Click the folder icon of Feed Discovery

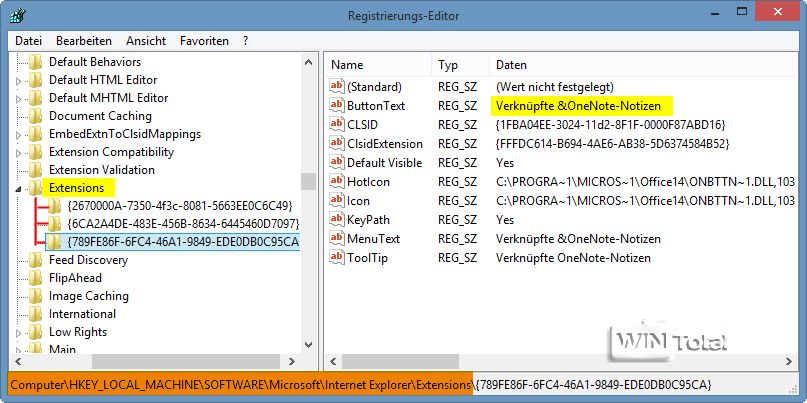[36, 260]
